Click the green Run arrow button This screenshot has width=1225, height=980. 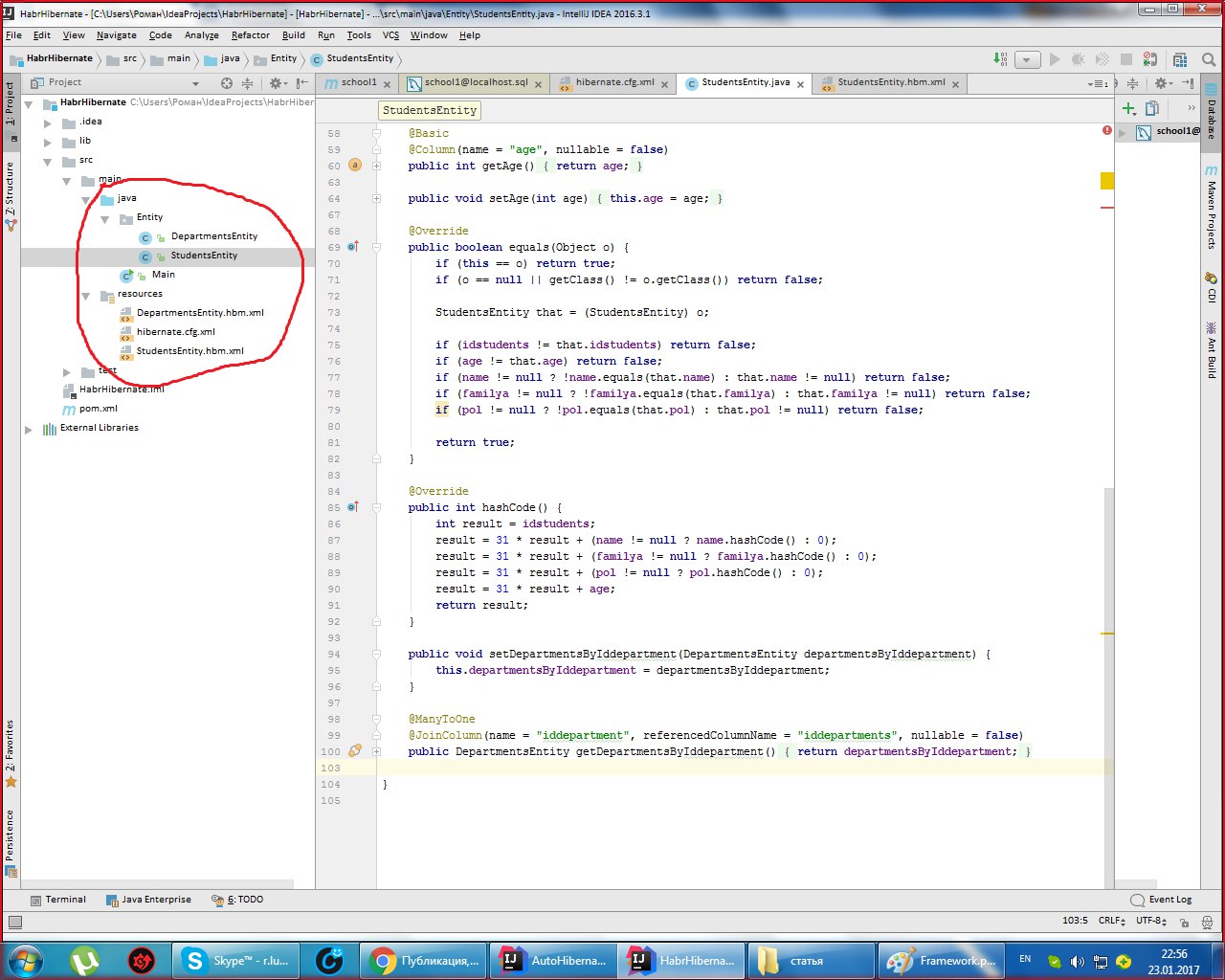tap(1054, 59)
